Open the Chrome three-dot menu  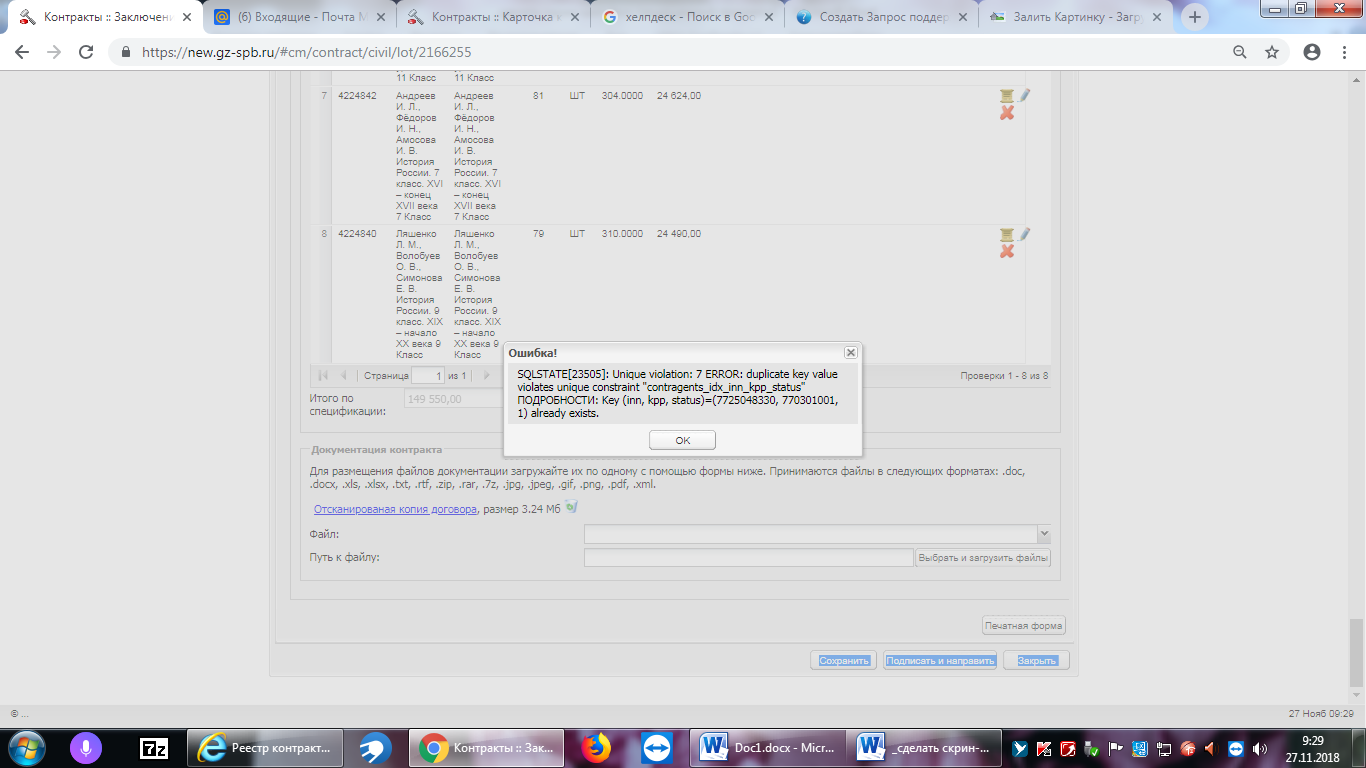click(1344, 52)
